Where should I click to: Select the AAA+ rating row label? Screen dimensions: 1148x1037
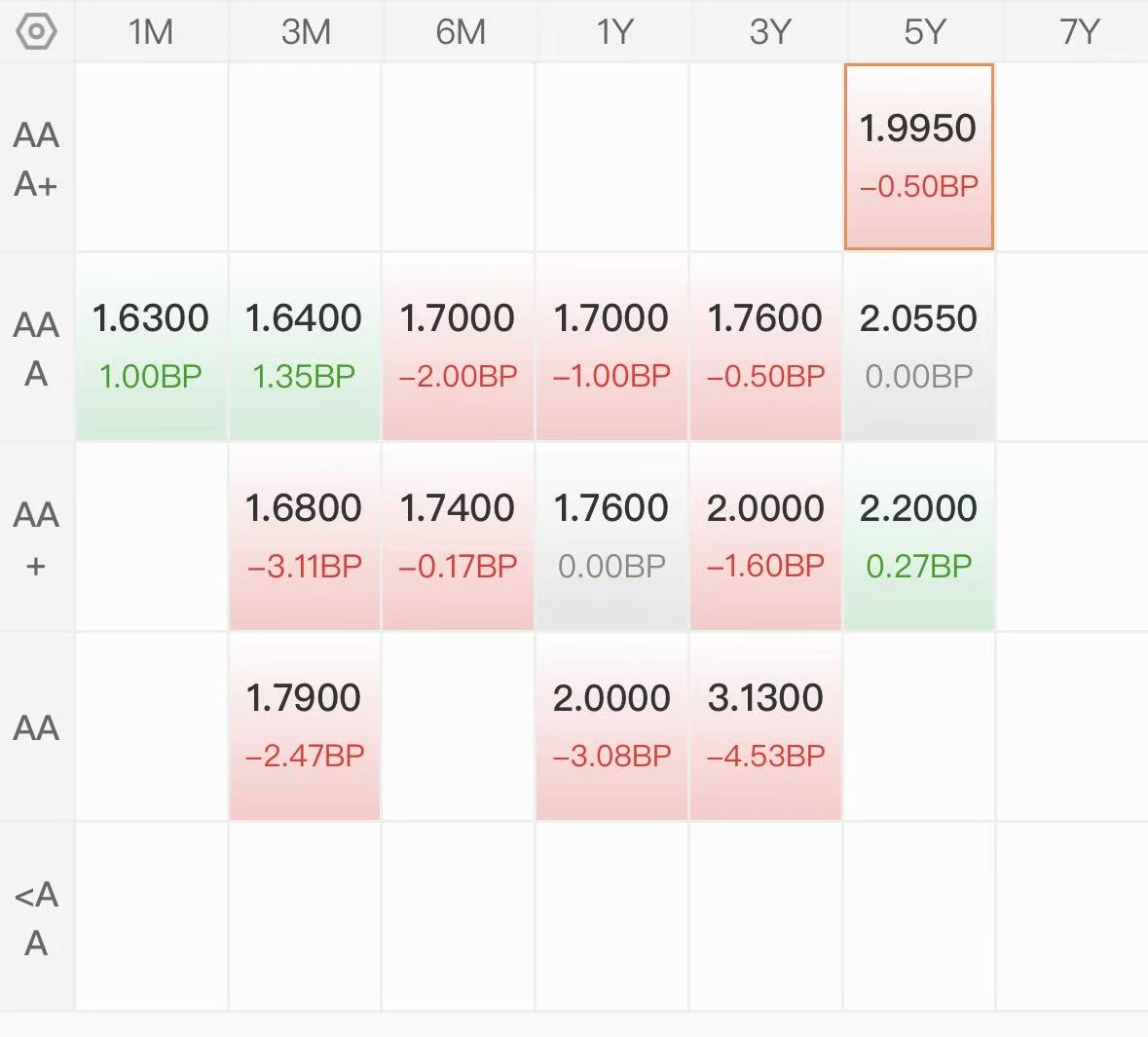37,159
